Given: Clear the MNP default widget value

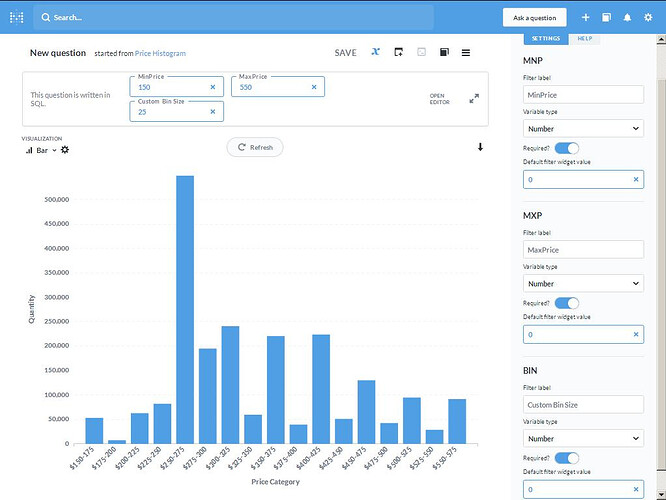Looking at the screenshot, I should pos(636,180).
